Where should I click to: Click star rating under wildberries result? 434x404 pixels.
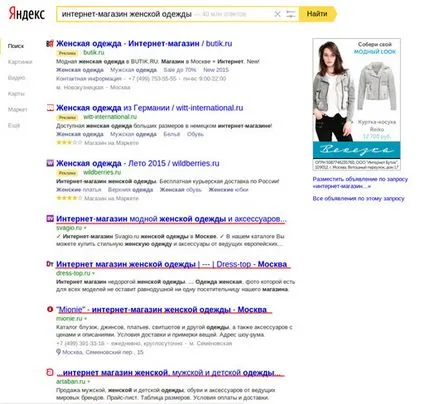pyautogui.click(x=69, y=198)
